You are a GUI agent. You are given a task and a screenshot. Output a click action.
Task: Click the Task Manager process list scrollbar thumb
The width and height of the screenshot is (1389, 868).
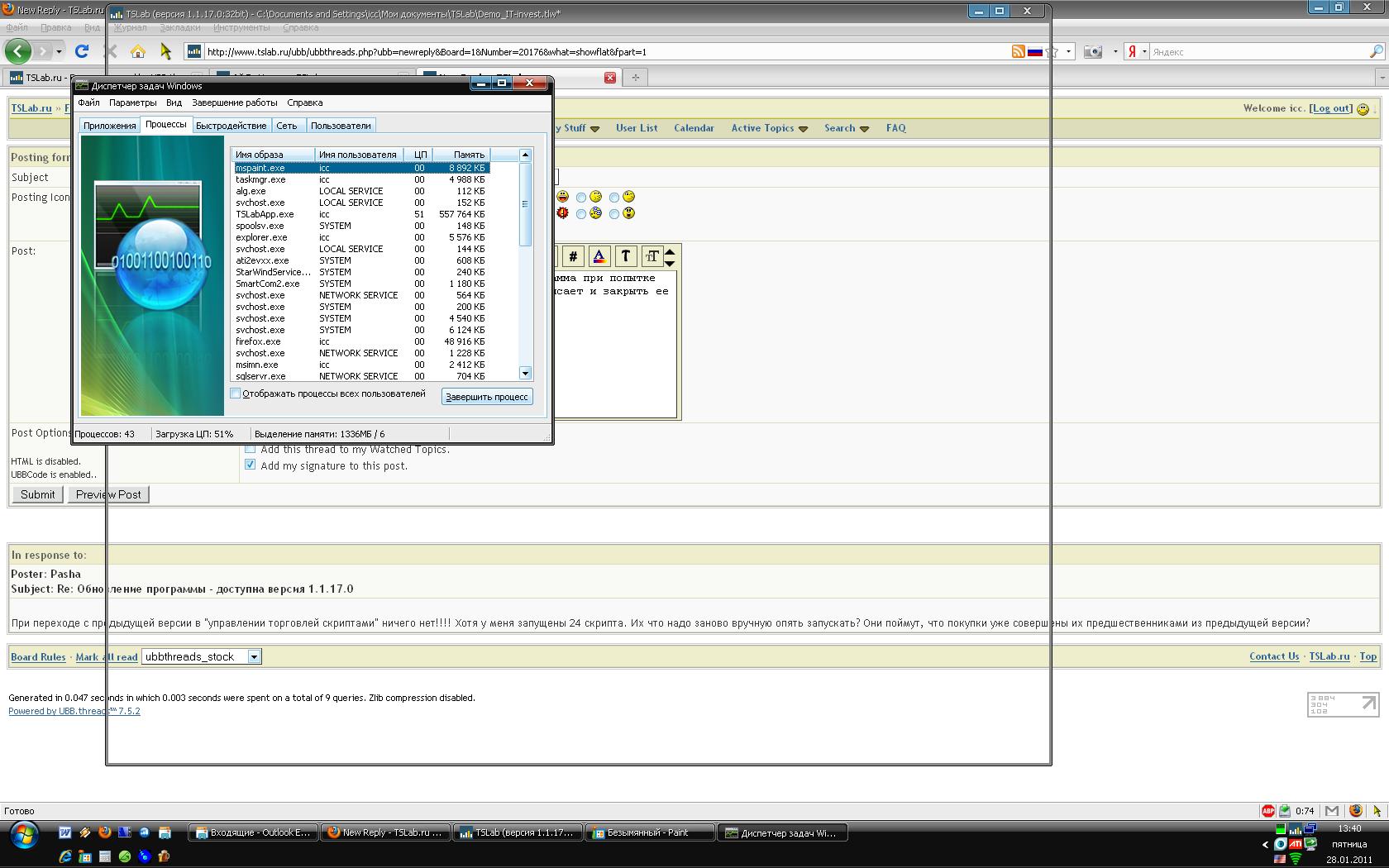coord(525,203)
